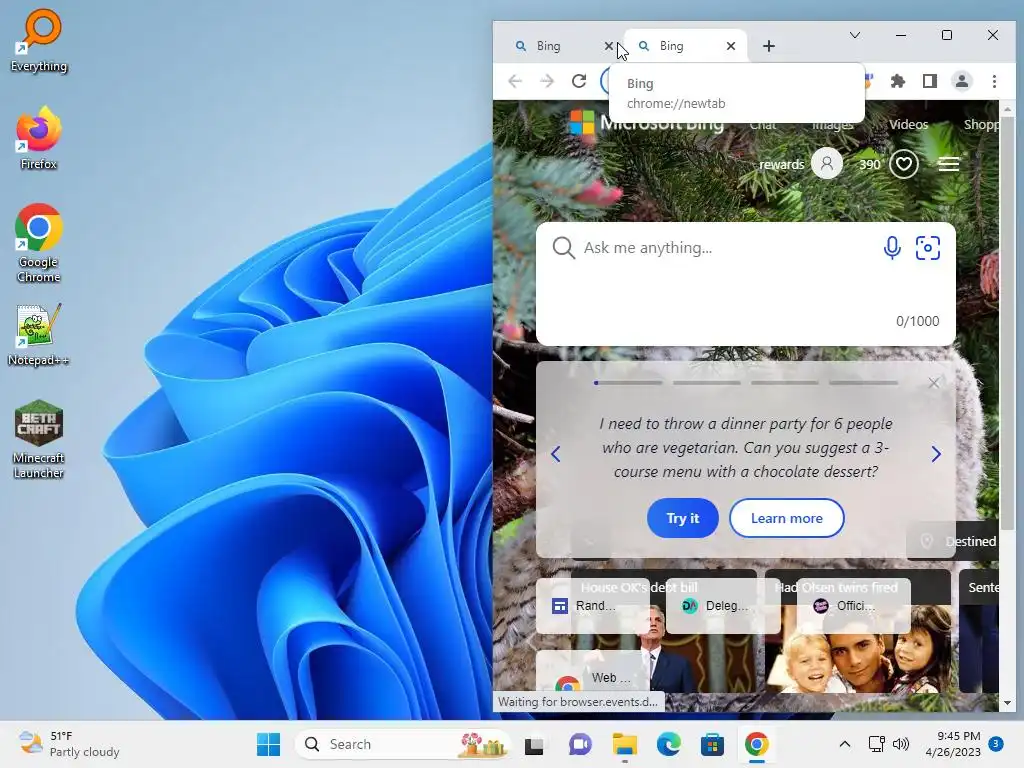Viewport: 1024px width, 768px height.
Task: Open the Offici... shortcut tile
Action: [854, 605]
